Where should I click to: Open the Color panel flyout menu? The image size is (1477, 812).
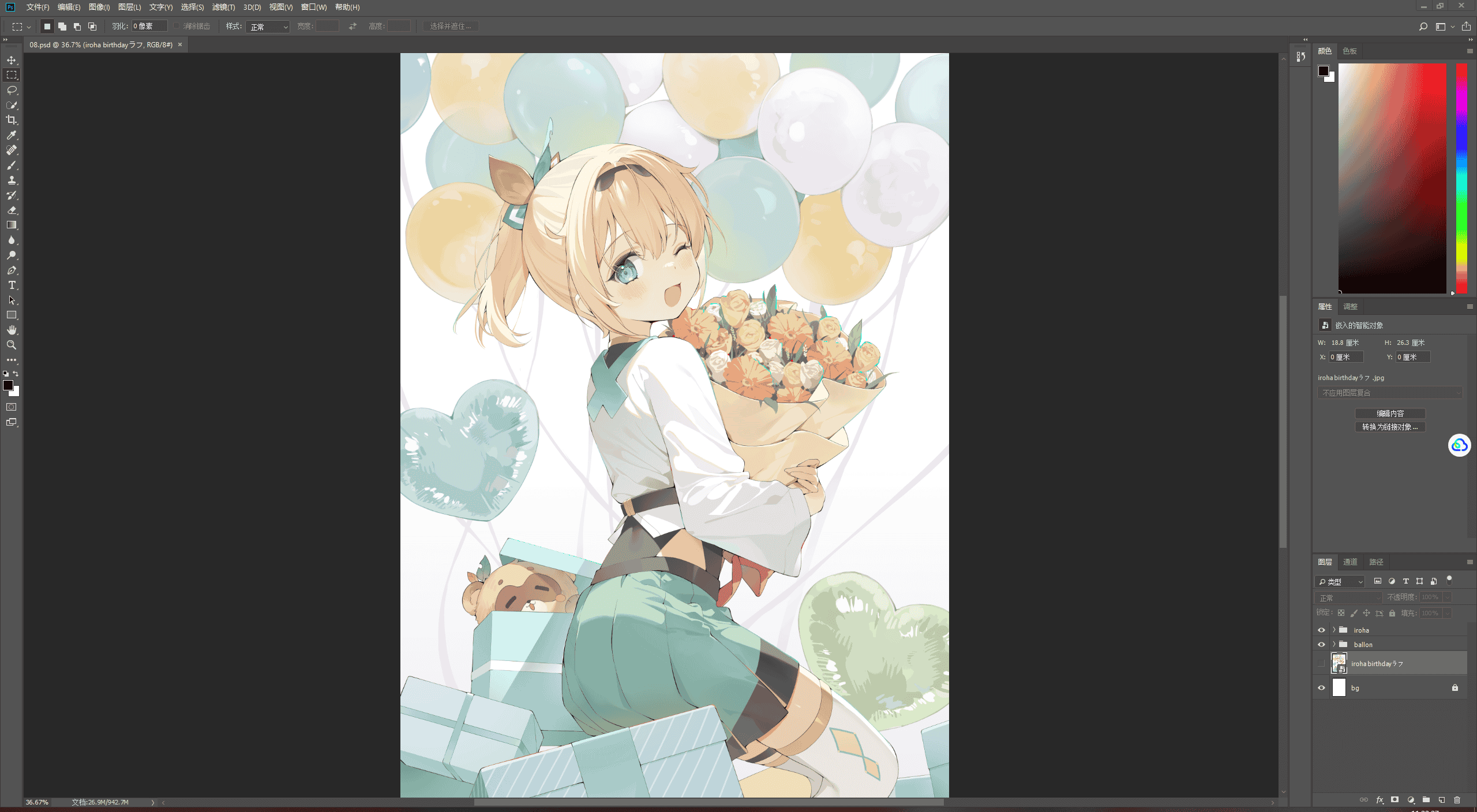click(1469, 51)
